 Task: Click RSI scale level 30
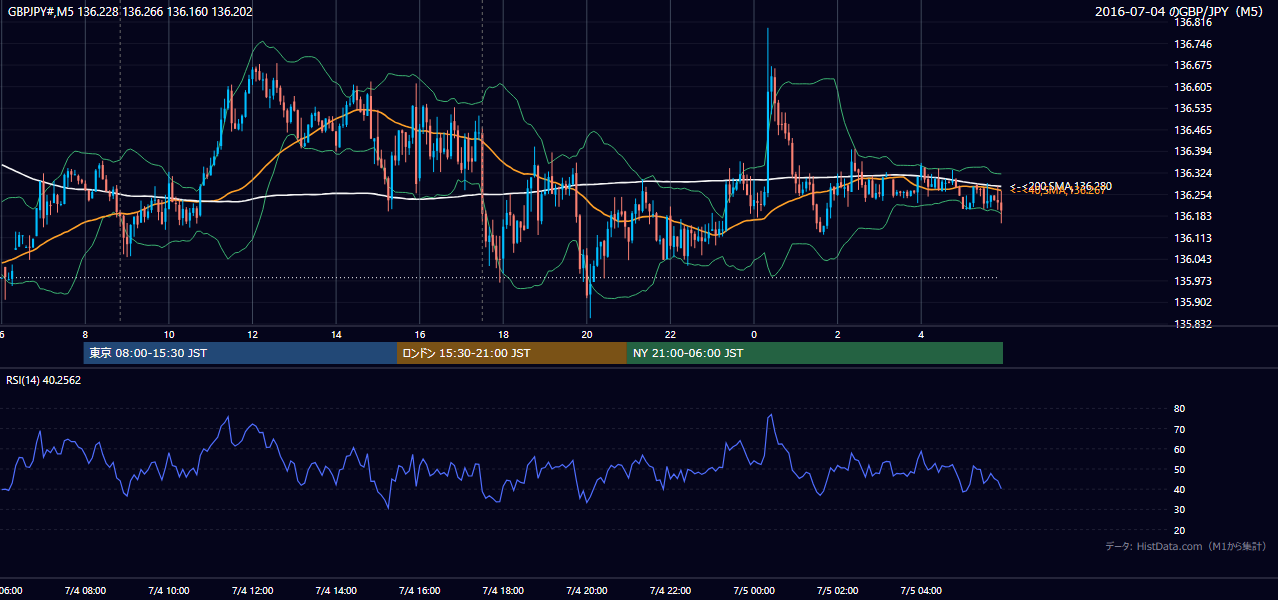coord(1180,509)
